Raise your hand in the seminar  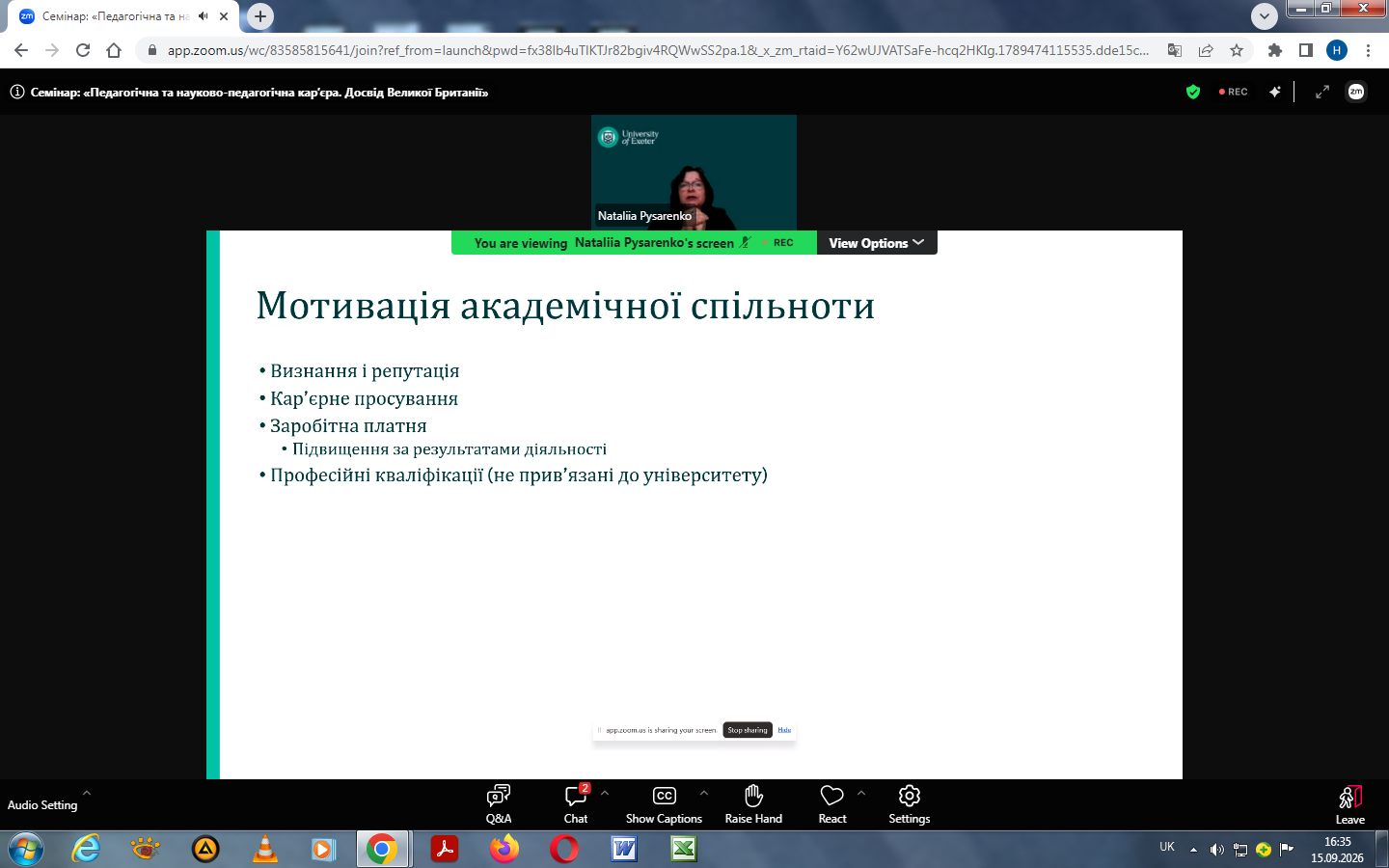coord(753,804)
